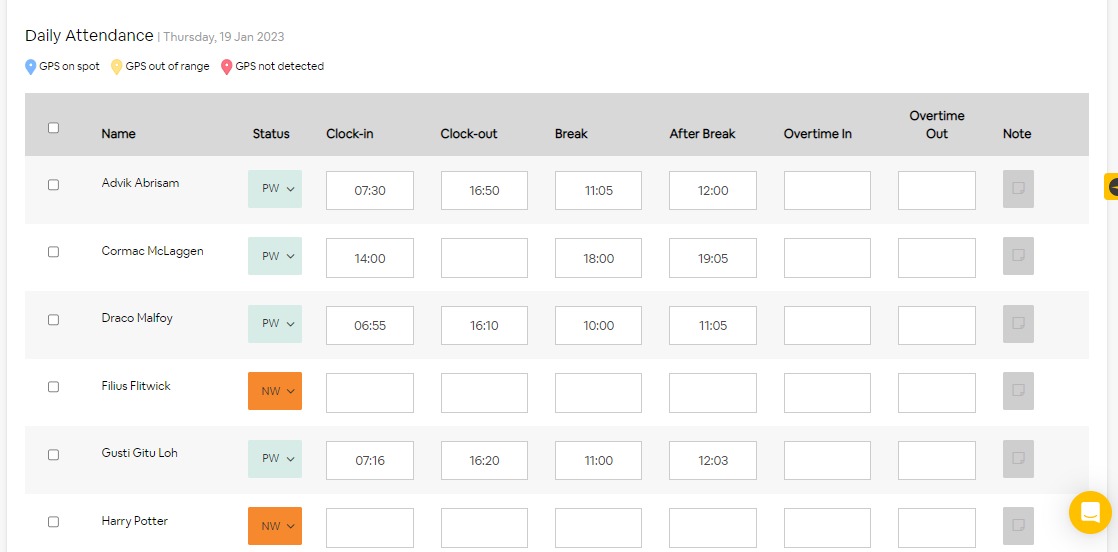Open note icon for Cormac McLaggen
Screen dimensions: 1118x552
[x=1018, y=256]
